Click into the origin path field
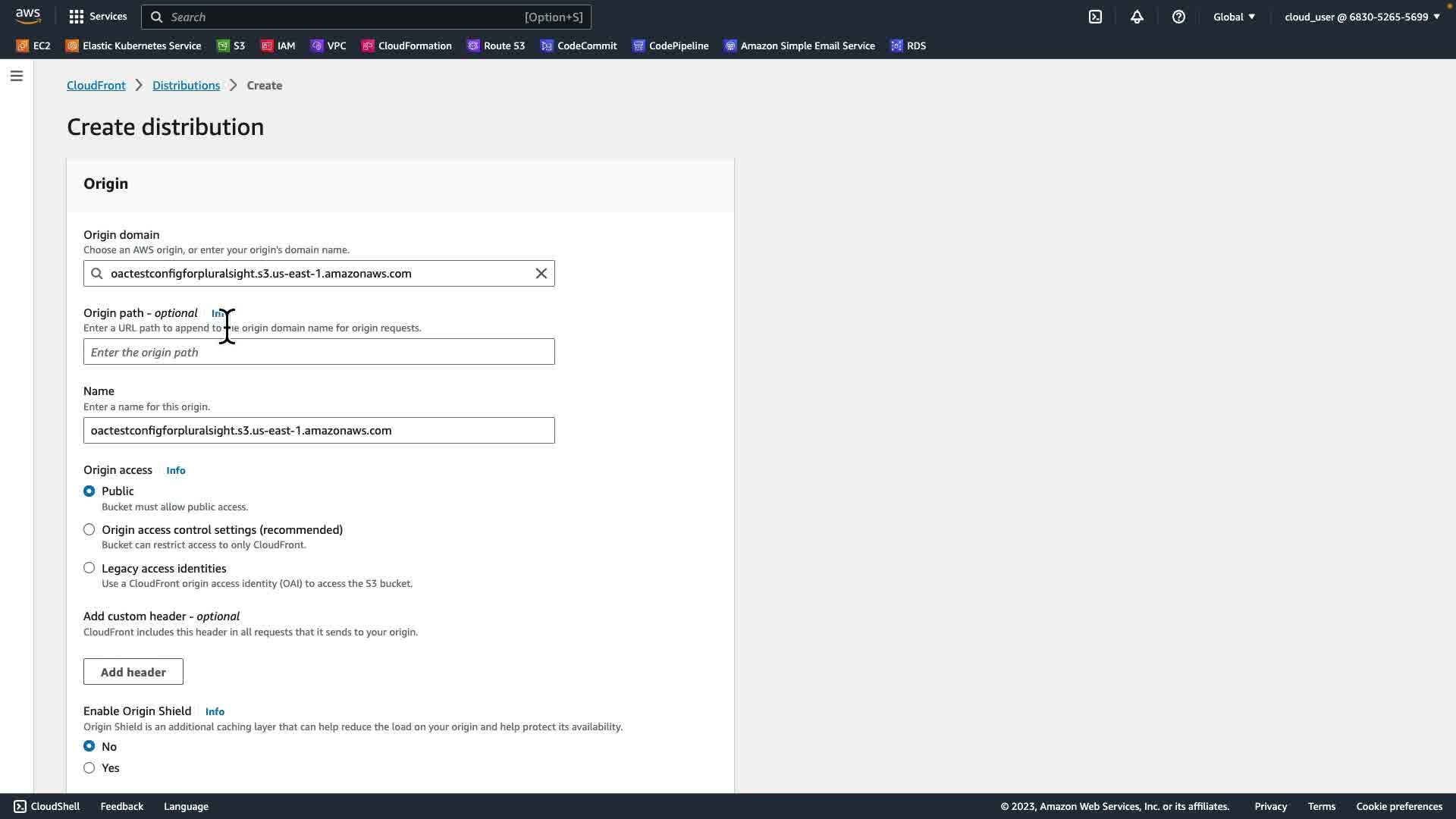 click(x=318, y=352)
